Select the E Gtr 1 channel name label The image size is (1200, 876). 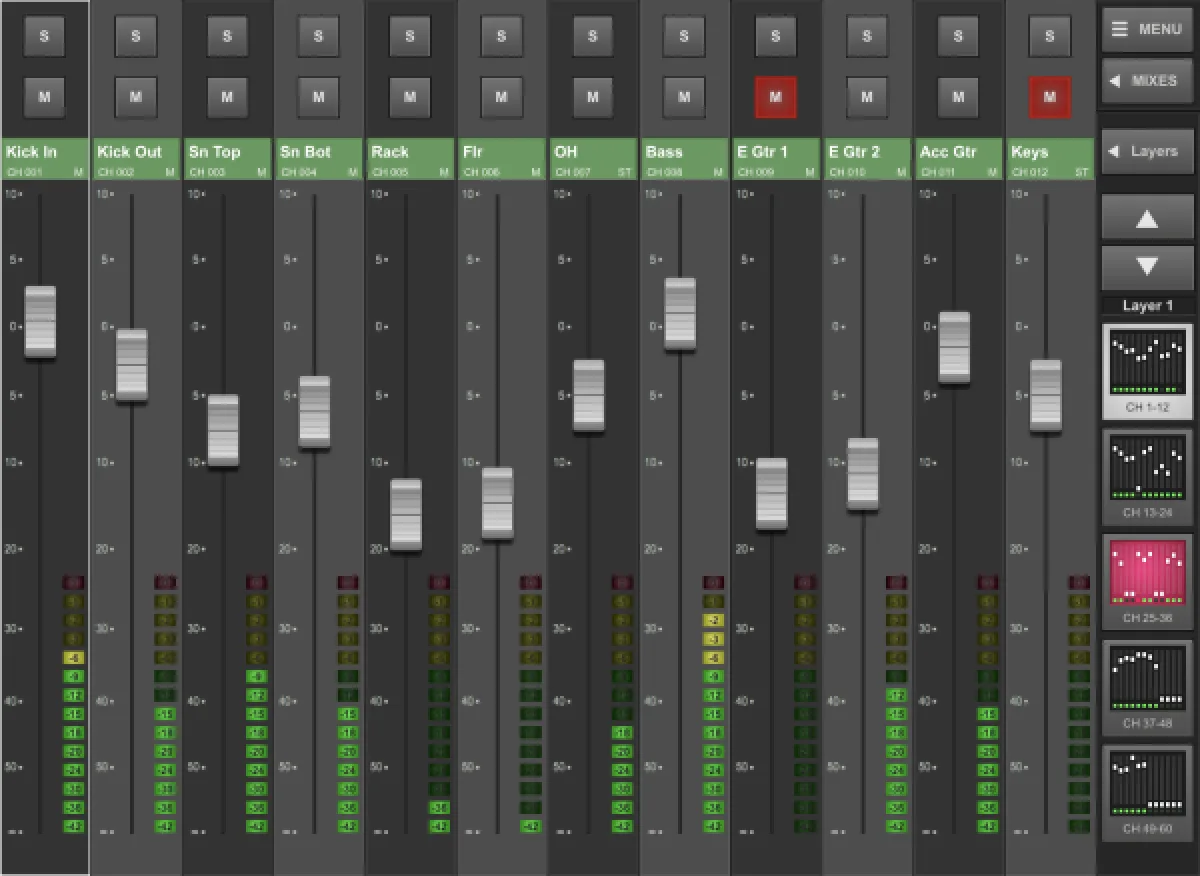pos(776,159)
